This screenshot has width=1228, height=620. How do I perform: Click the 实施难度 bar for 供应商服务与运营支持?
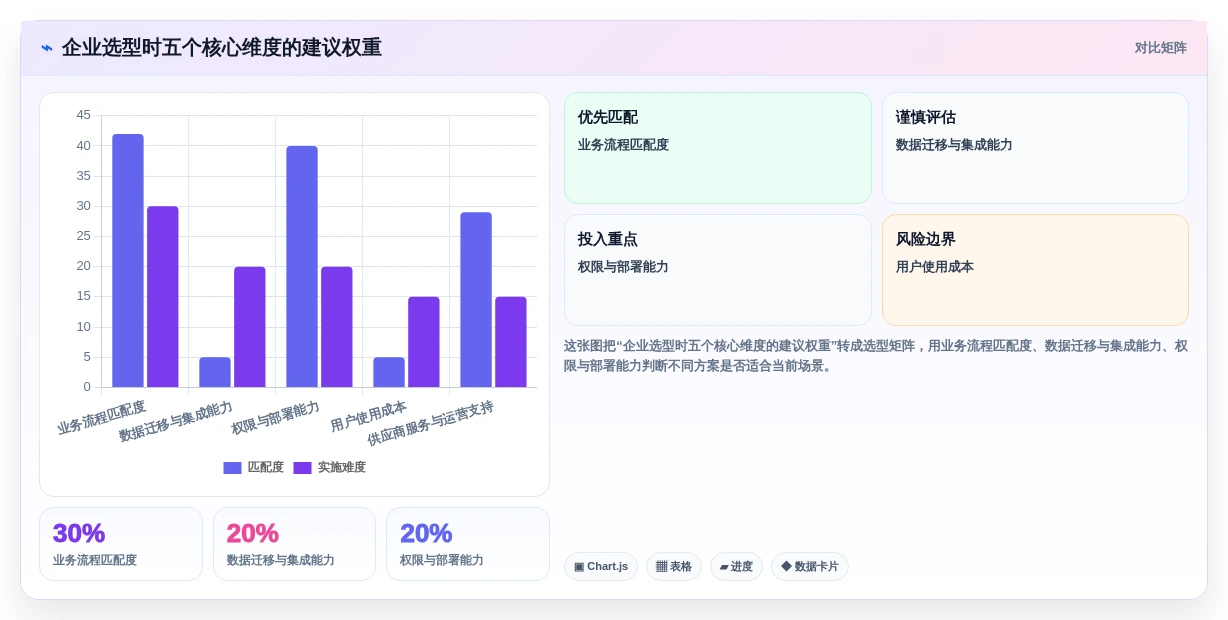pyautogui.click(x=511, y=342)
